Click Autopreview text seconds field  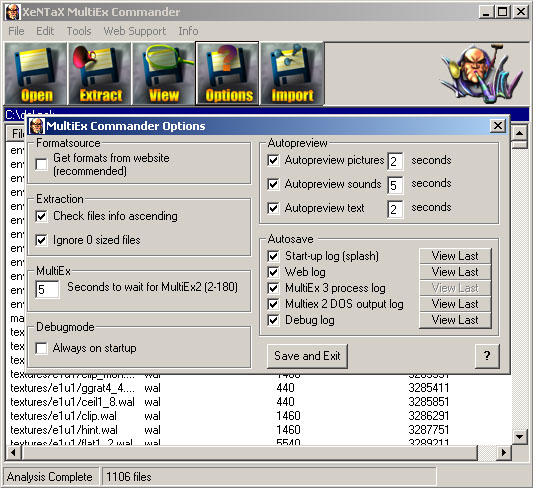[x=395, y=209]
